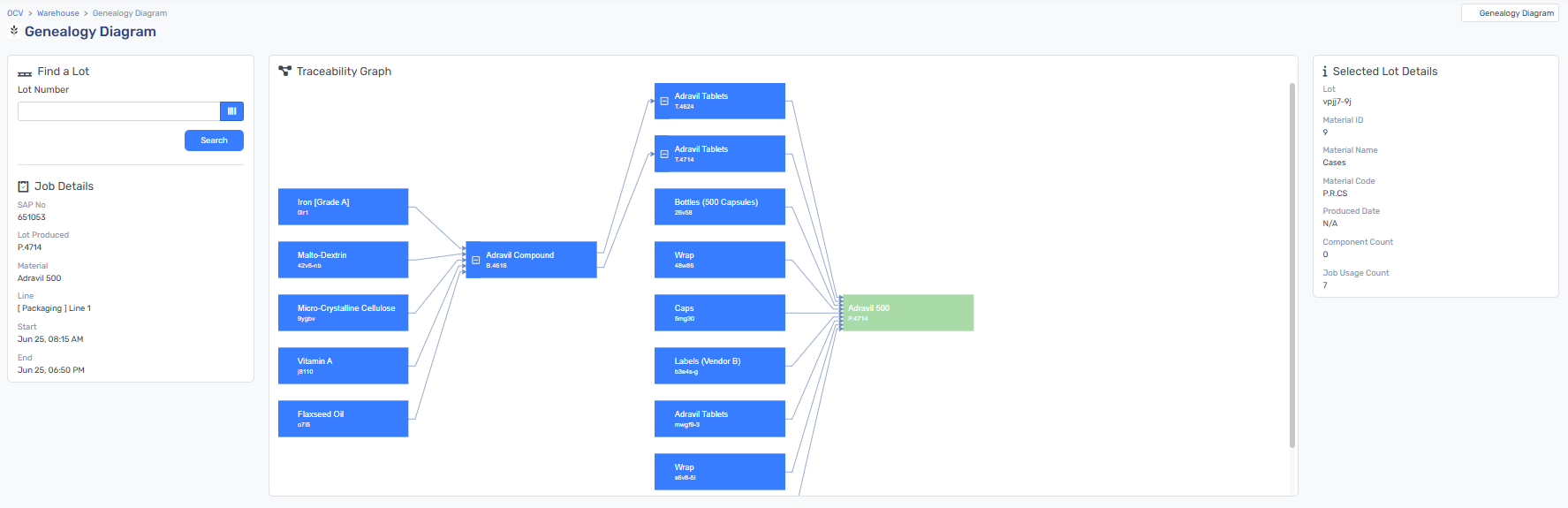Click the End time Jun 25, 06:50 PM
1568x508 pixels.
tap(51, 370)
